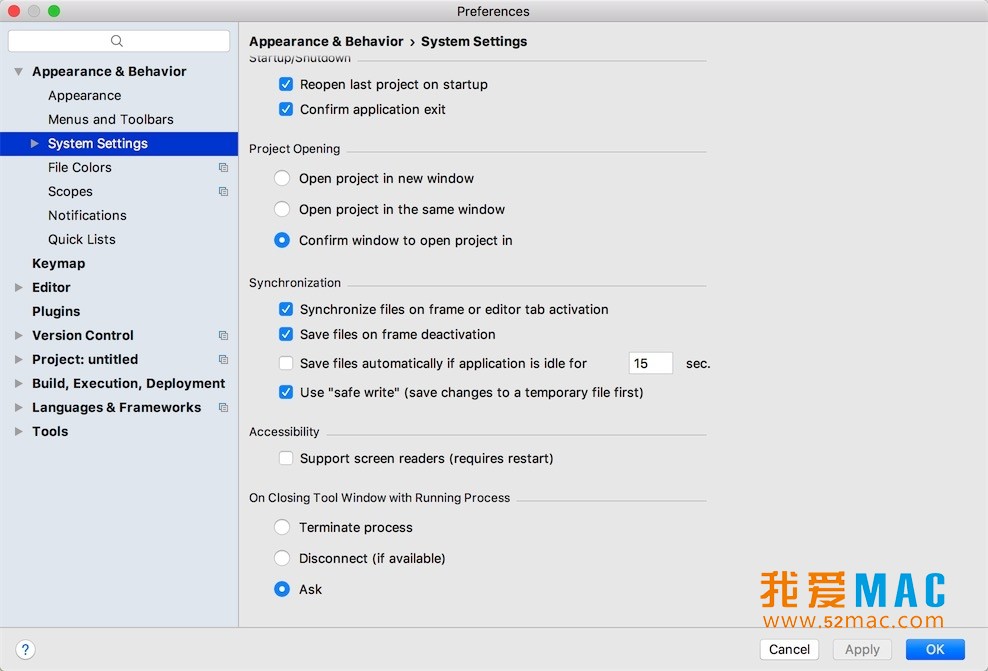Click the Cancel button
This screenshot has height=671, width=988.
click(789, 650)
